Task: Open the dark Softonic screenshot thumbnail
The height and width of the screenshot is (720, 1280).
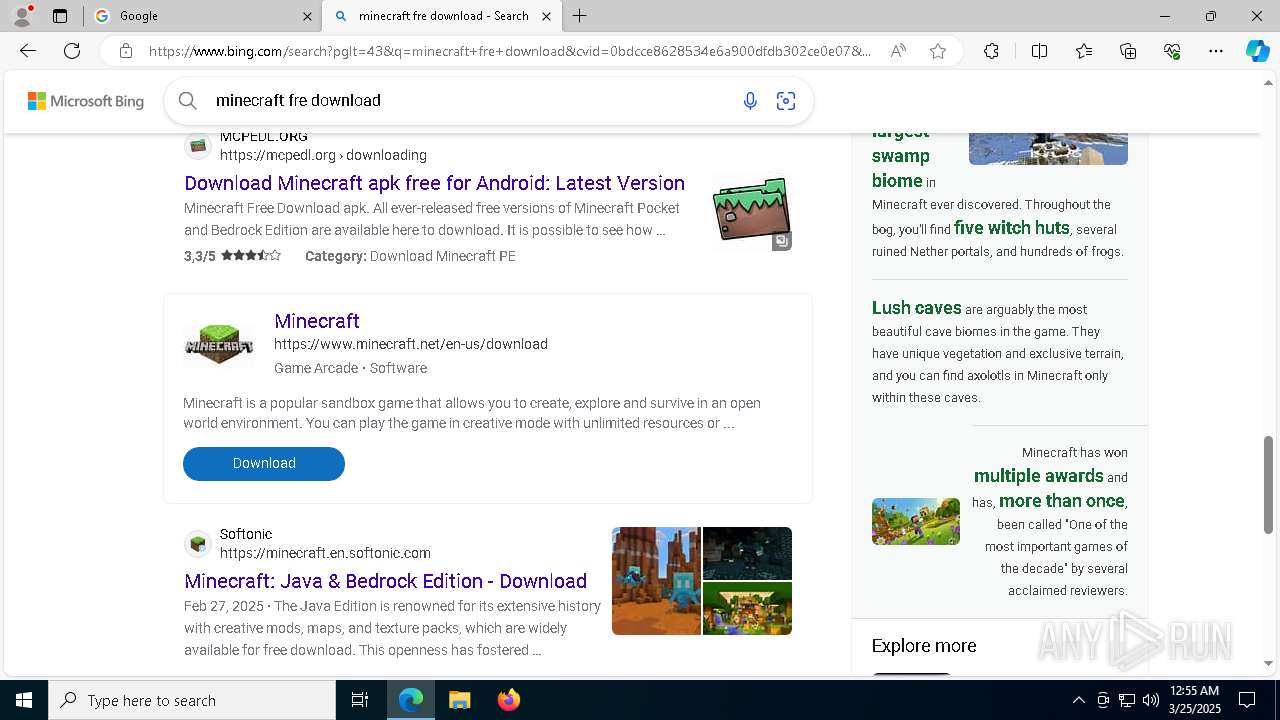Action: coord(747,553)
